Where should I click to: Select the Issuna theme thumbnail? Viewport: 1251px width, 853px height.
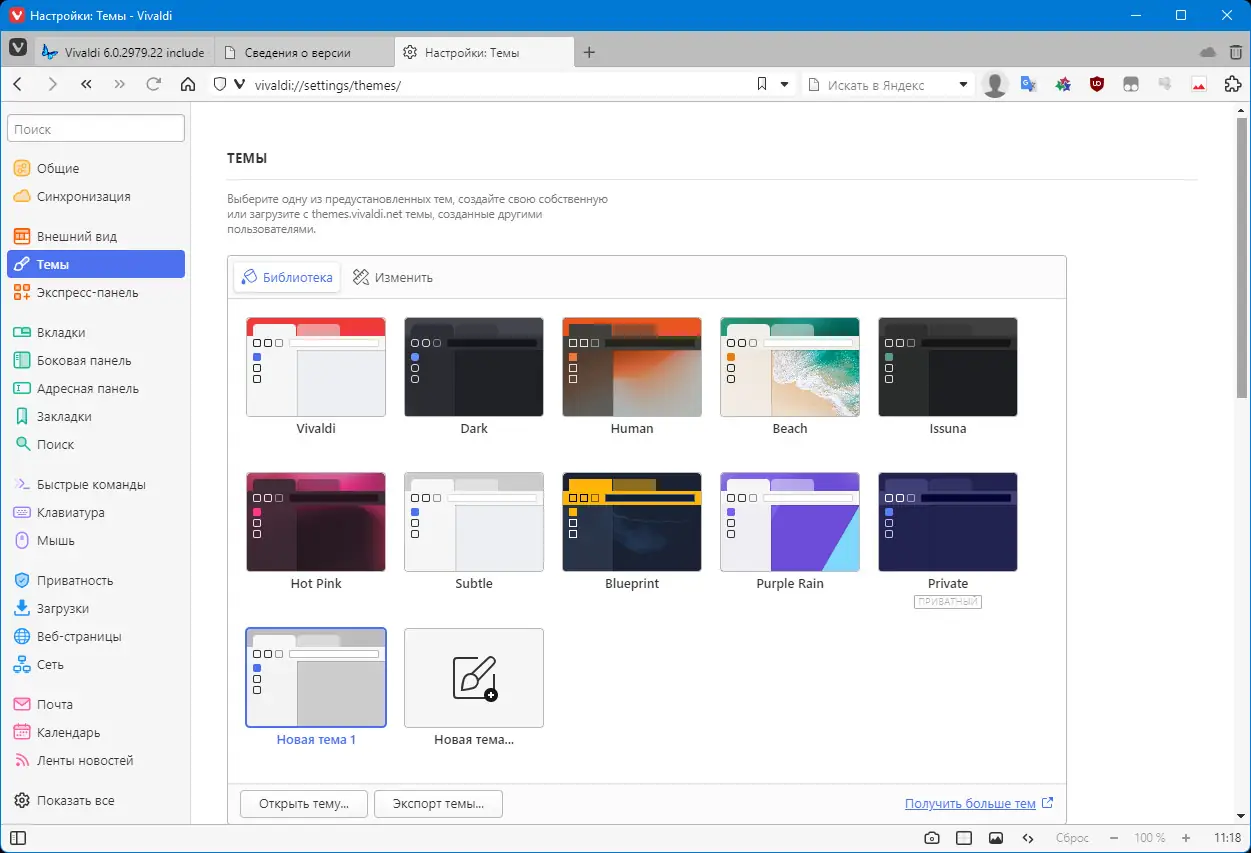click(948, 367)
